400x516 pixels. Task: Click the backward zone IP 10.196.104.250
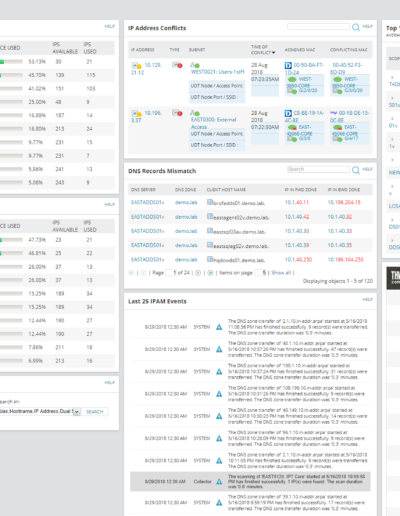tap(346, 260)
